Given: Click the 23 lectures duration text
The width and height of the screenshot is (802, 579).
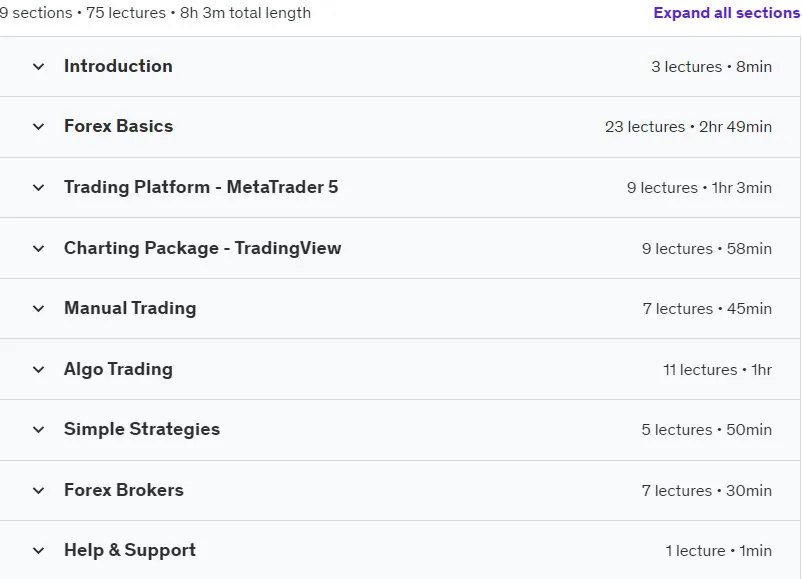Looking at the screenshot, I should [x=688, y=126].
